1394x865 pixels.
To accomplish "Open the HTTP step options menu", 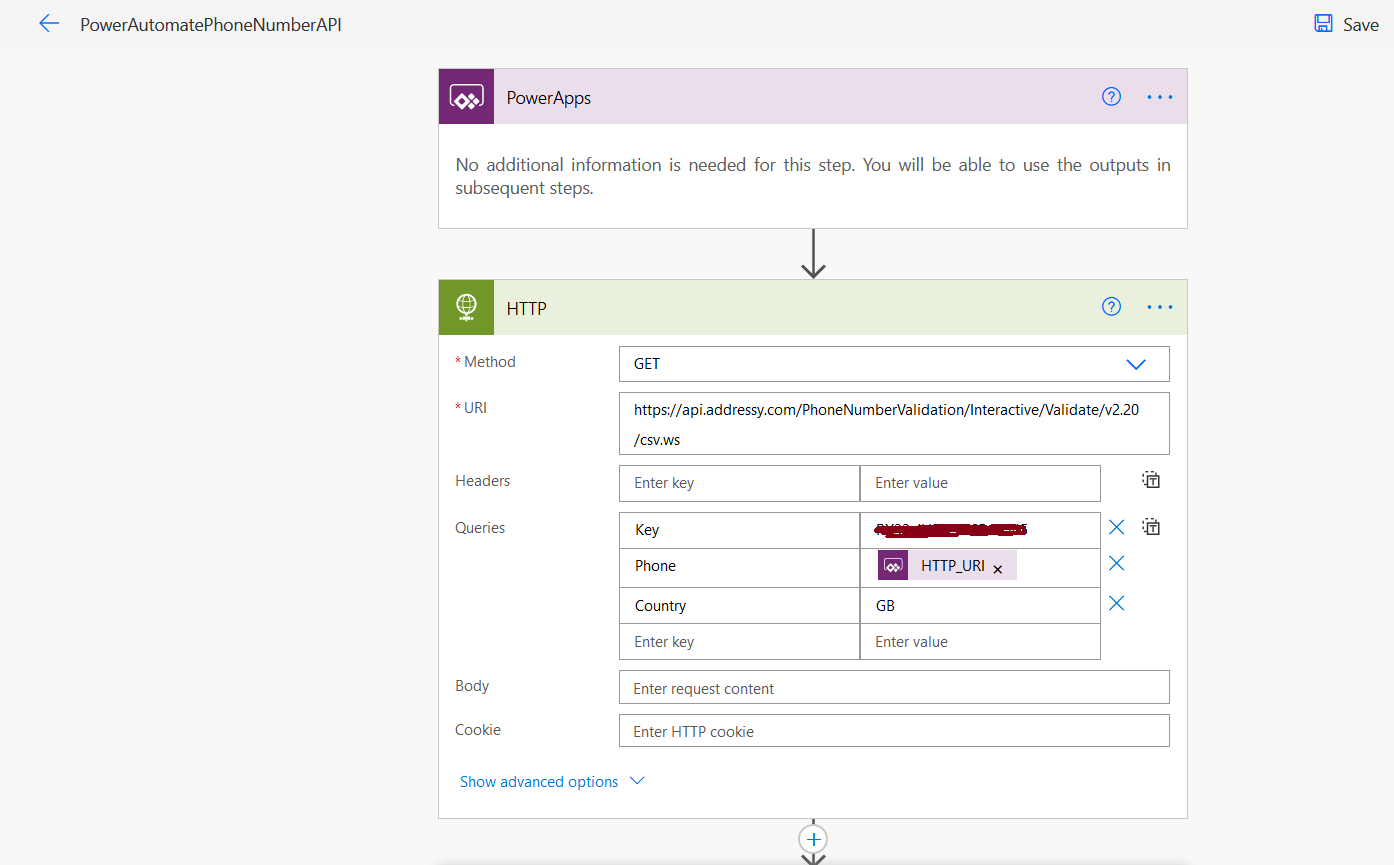I will pyautogui.click(x=1159, y=306).
